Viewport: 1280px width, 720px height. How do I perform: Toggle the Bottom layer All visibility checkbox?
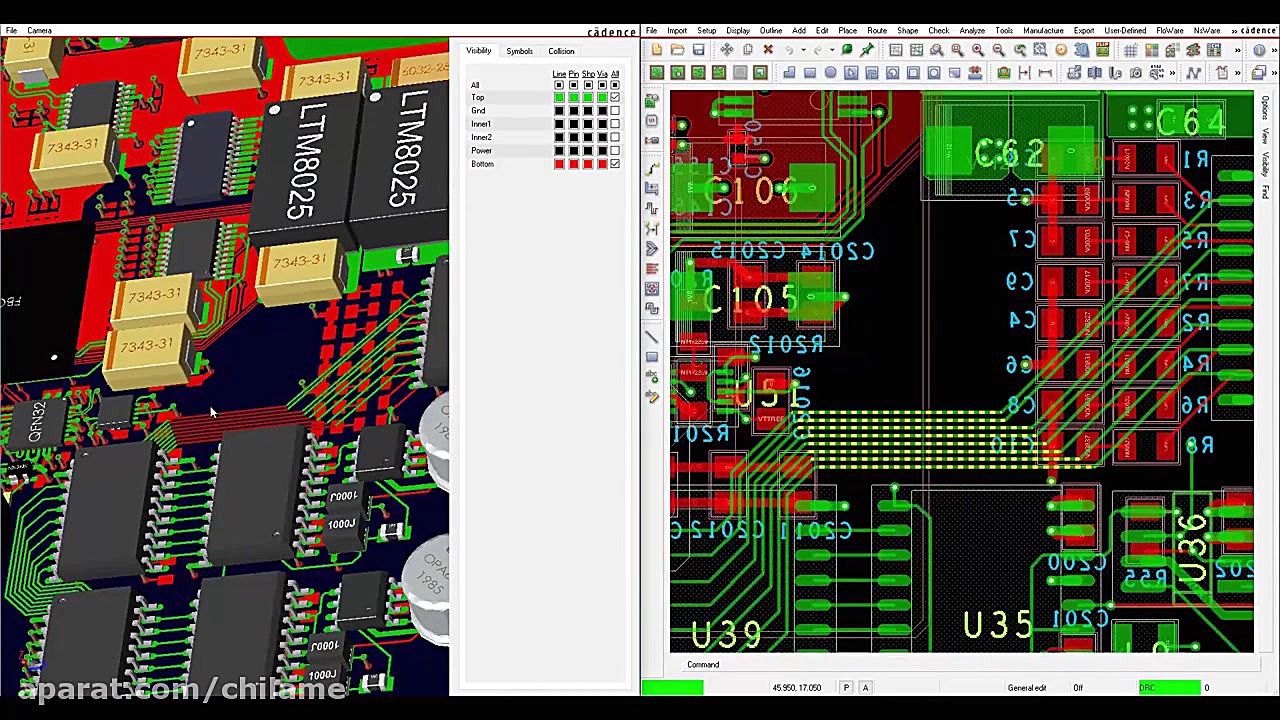(615, 164)
